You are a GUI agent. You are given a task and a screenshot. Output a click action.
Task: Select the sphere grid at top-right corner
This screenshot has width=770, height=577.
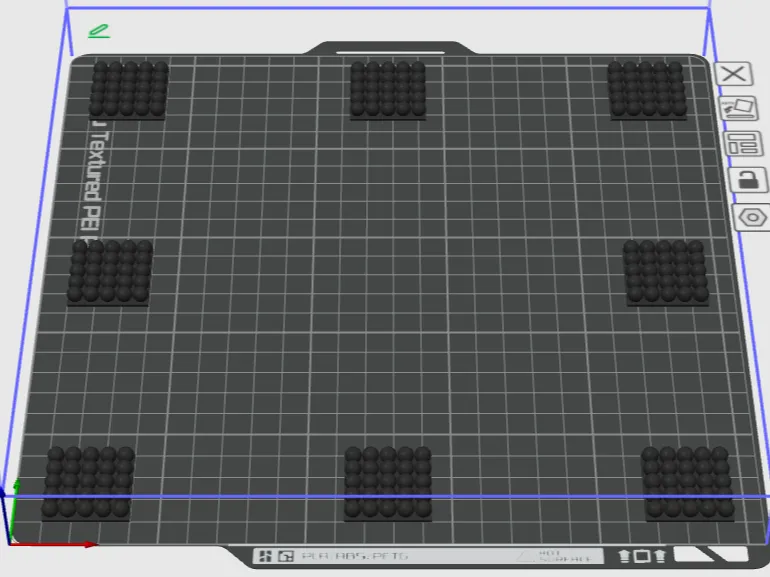click(647, 90)
